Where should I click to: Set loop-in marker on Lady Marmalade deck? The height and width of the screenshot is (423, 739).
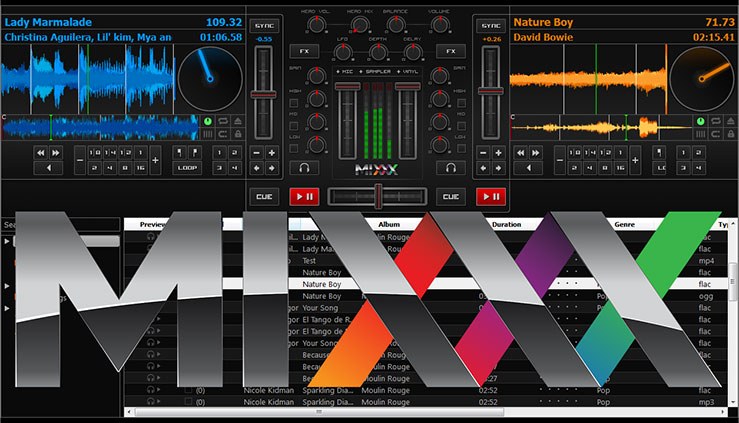point(180,153)
